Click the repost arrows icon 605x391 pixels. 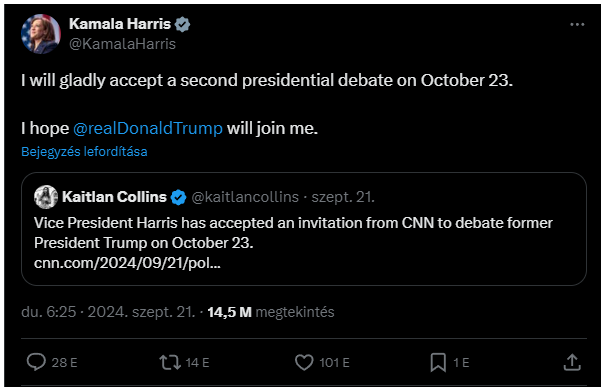pyautogui.click(x=170, y=362)
